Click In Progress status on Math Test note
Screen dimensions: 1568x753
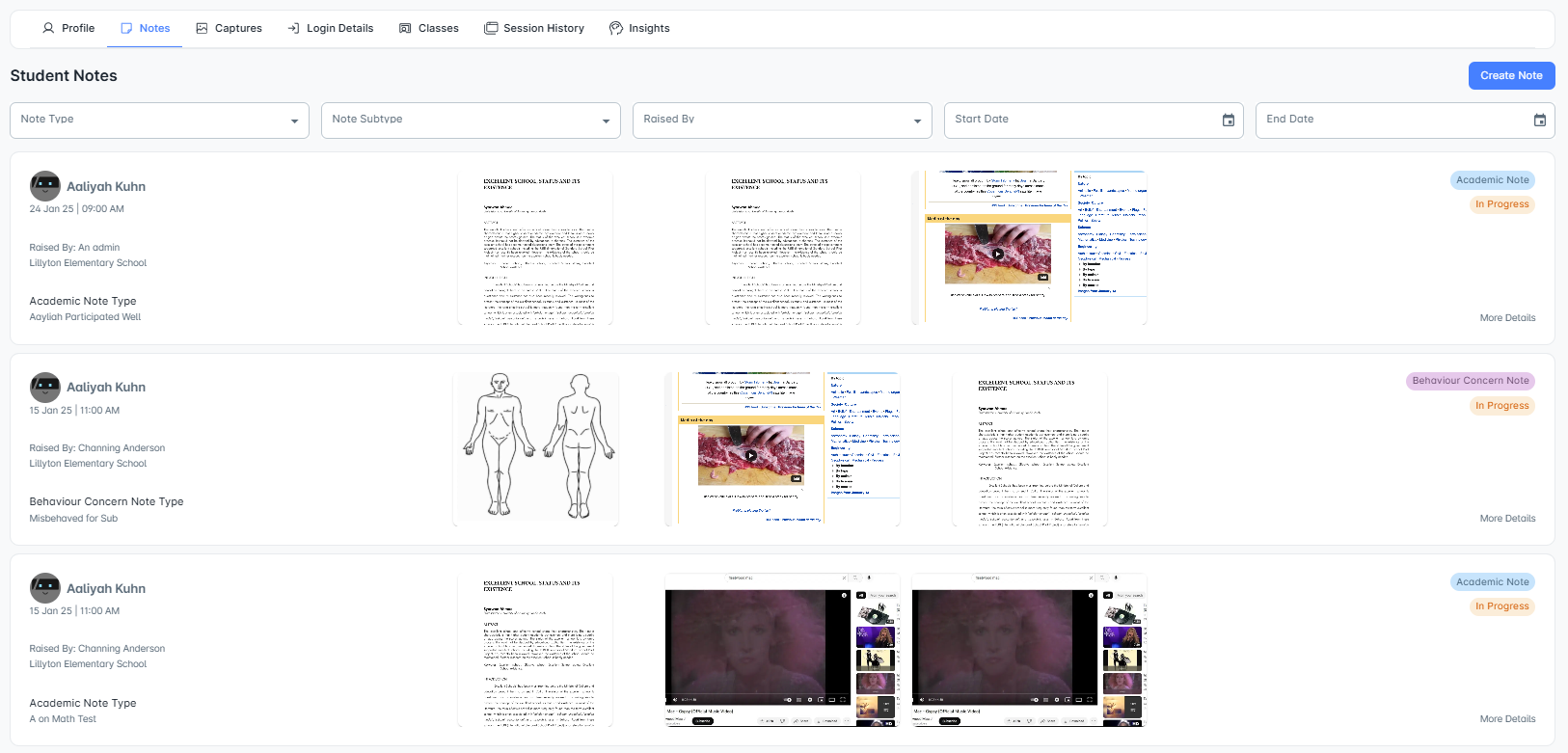(x=1502, y=606)
